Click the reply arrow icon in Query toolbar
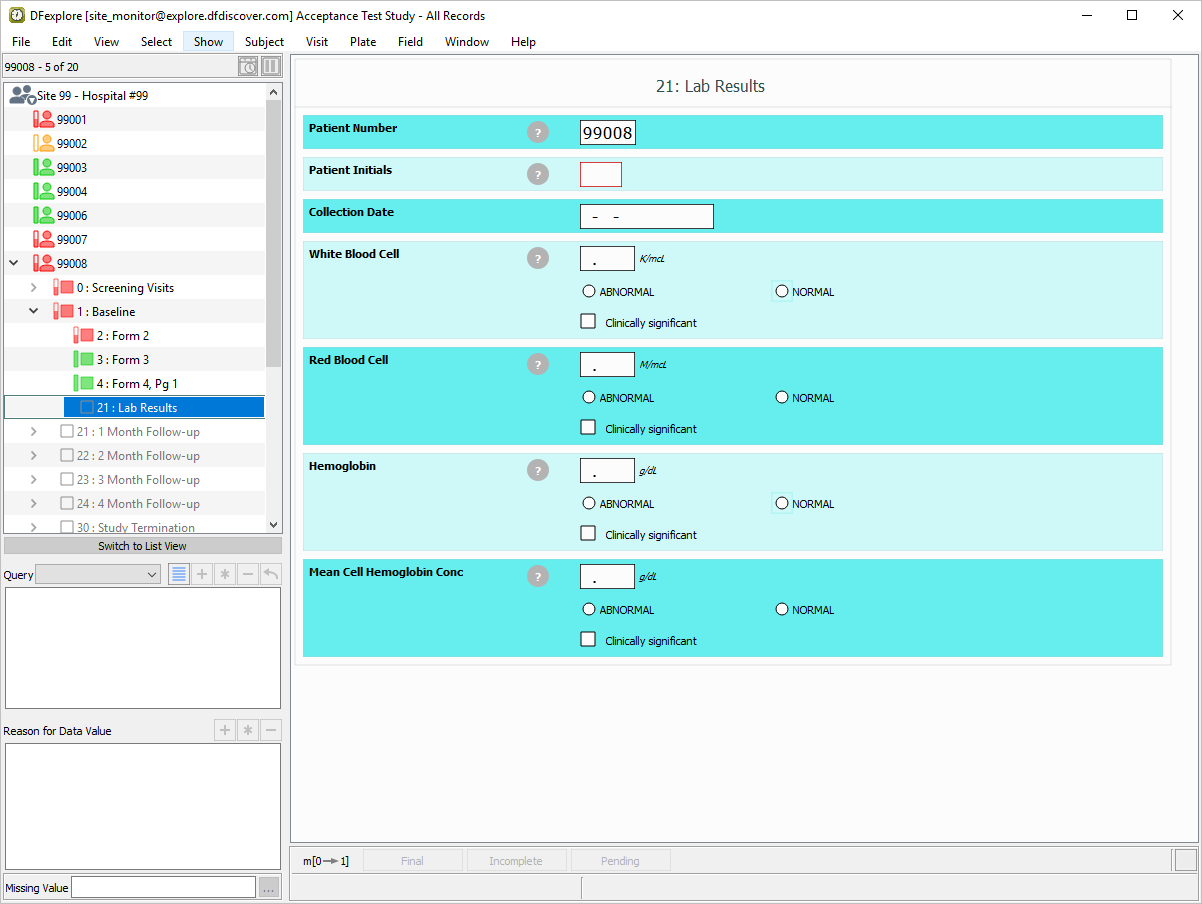 tap(270, 574)
